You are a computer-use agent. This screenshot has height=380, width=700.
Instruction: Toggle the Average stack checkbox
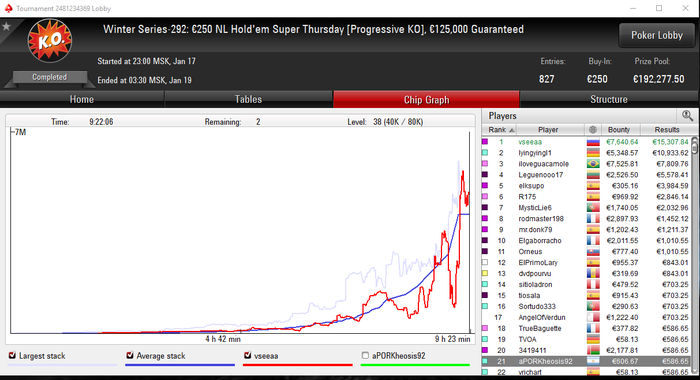pyautogui.click(x=130, y=355)
